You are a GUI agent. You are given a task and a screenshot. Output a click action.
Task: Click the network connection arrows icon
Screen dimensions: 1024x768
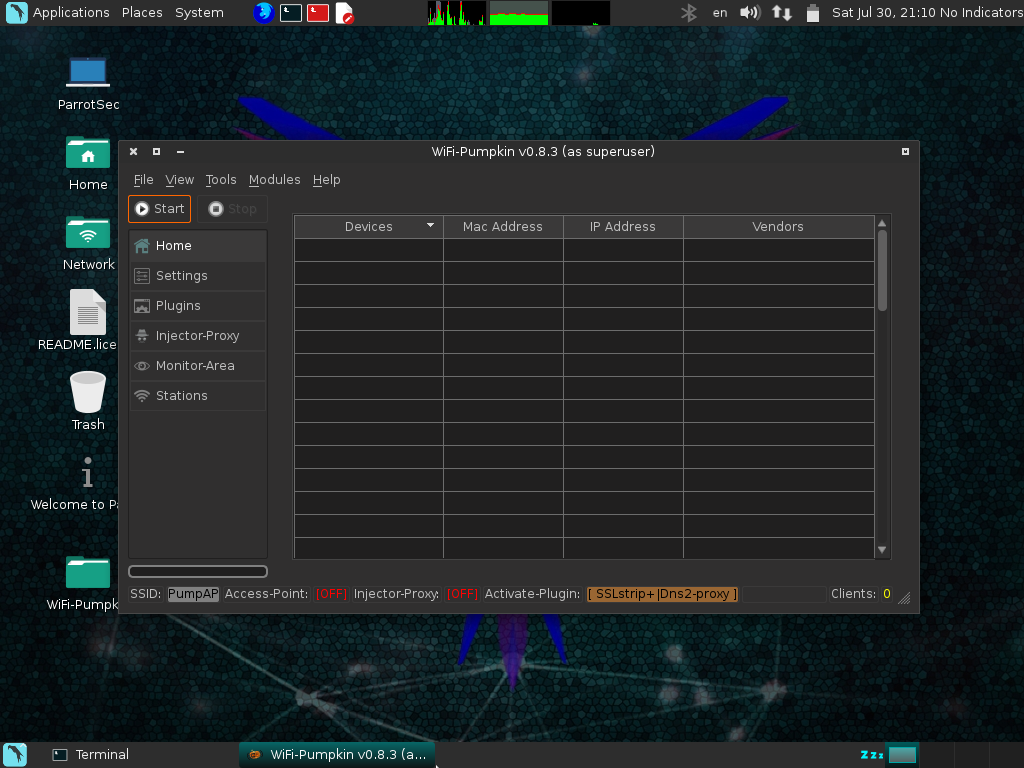click(782, 12)
